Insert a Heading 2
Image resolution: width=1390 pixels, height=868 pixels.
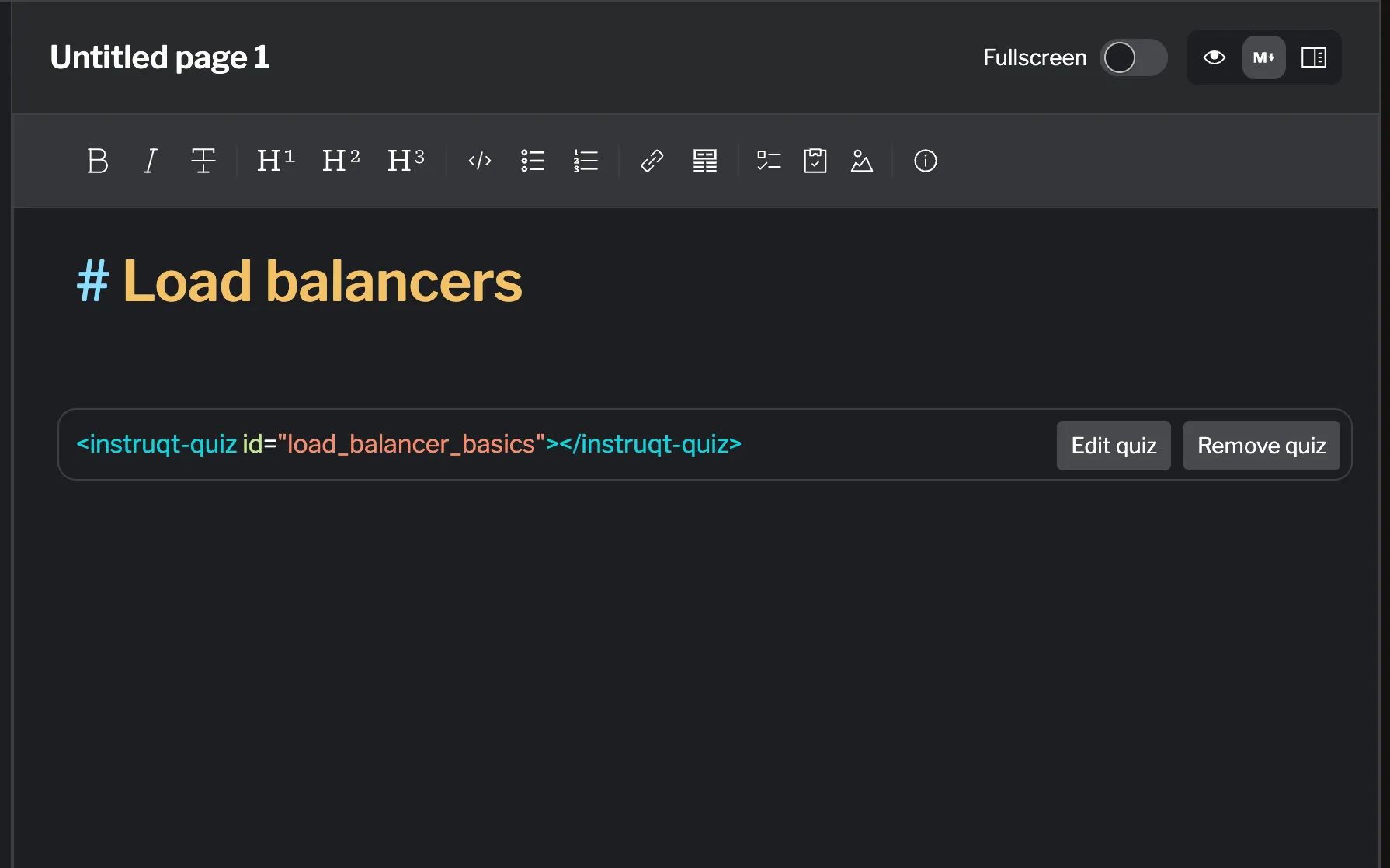pos(340,161)
